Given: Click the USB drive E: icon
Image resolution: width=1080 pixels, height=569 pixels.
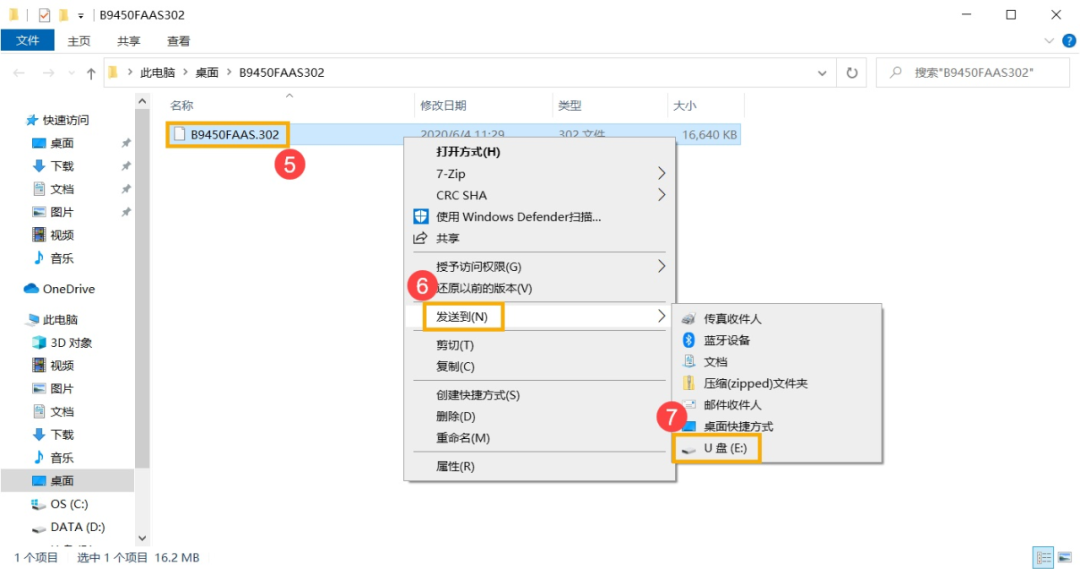Looking at the screenshot, I should [689, 448].
